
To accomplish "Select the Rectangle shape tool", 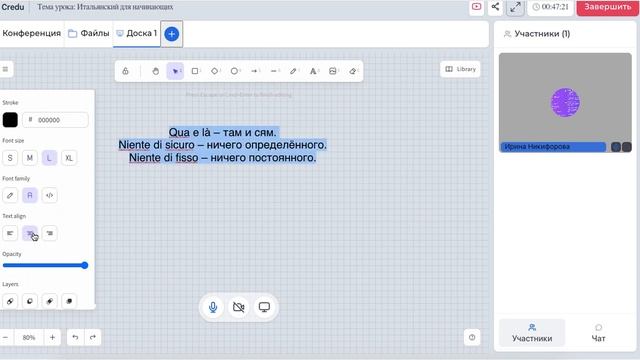I will [x=195, y=71].
